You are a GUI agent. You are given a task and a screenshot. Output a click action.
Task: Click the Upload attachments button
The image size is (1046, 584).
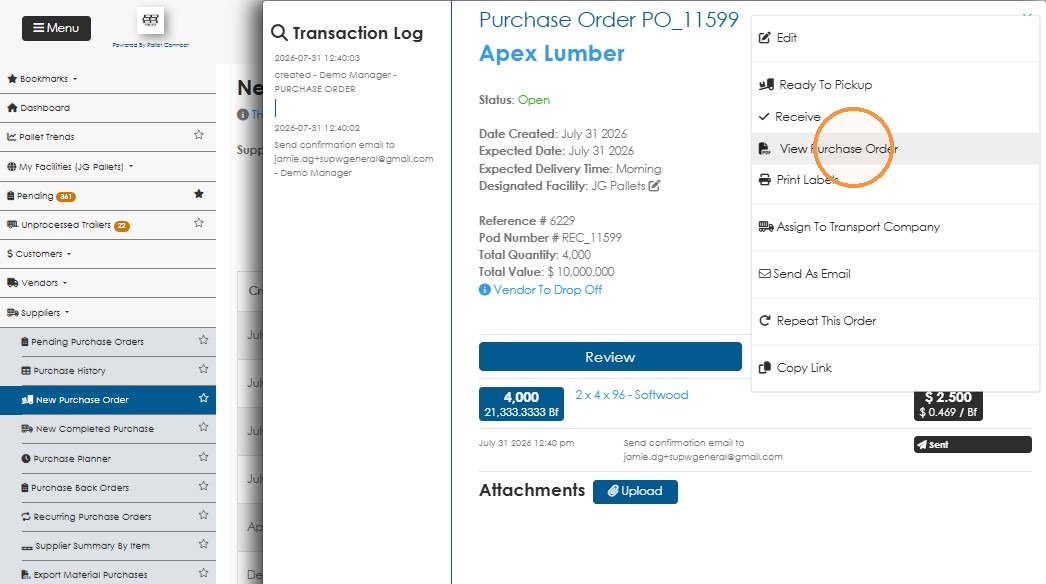(x=635, y=491)
